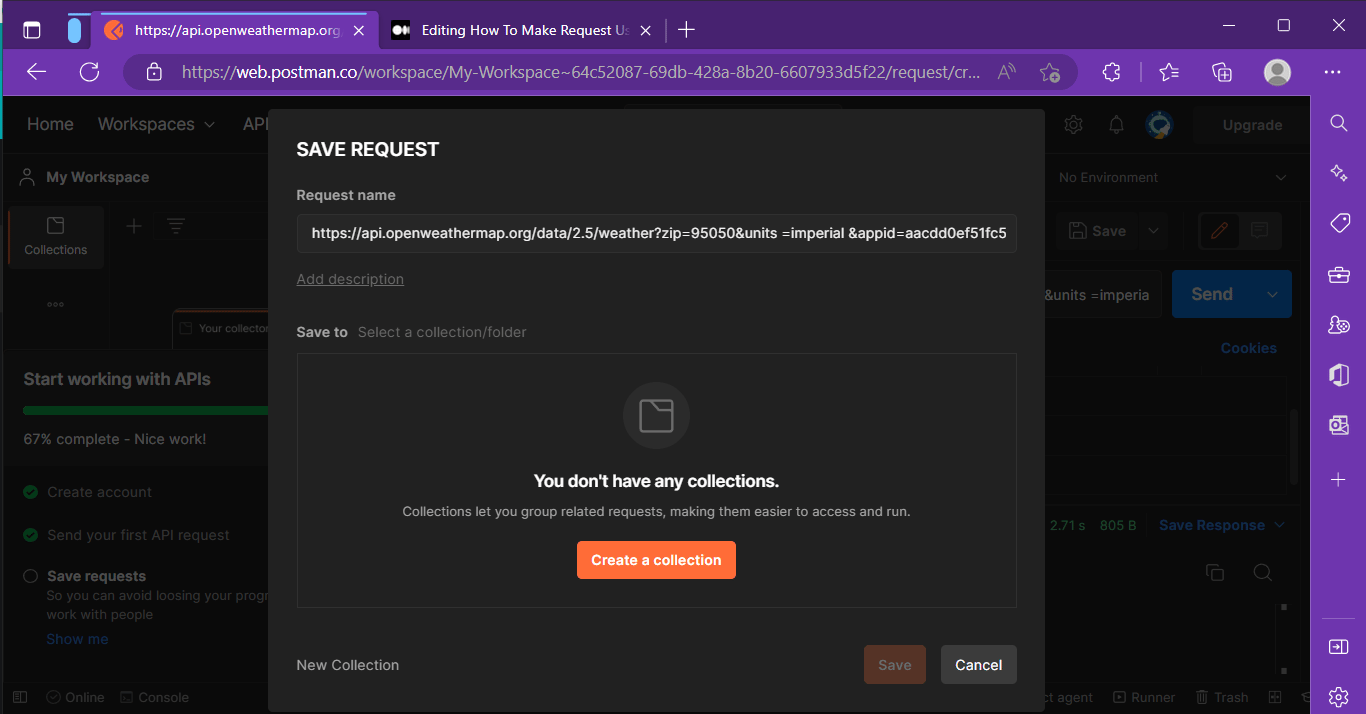Open Runner from the status bar
The height and width of the screenshot is (714, 1366).
[x=1143, y=697]
